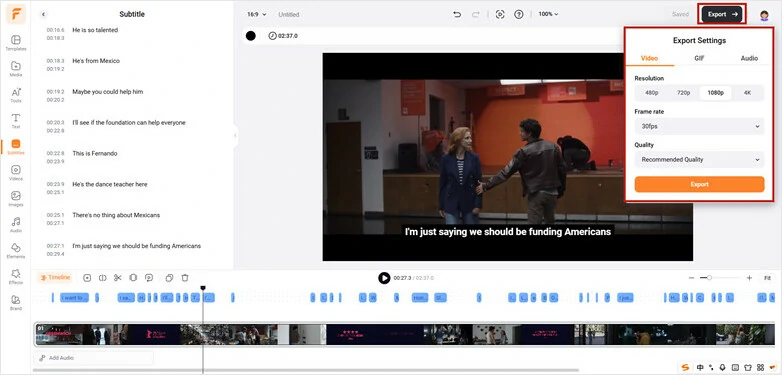Click the Sogou toolbox grid icon

coord(761,368)
